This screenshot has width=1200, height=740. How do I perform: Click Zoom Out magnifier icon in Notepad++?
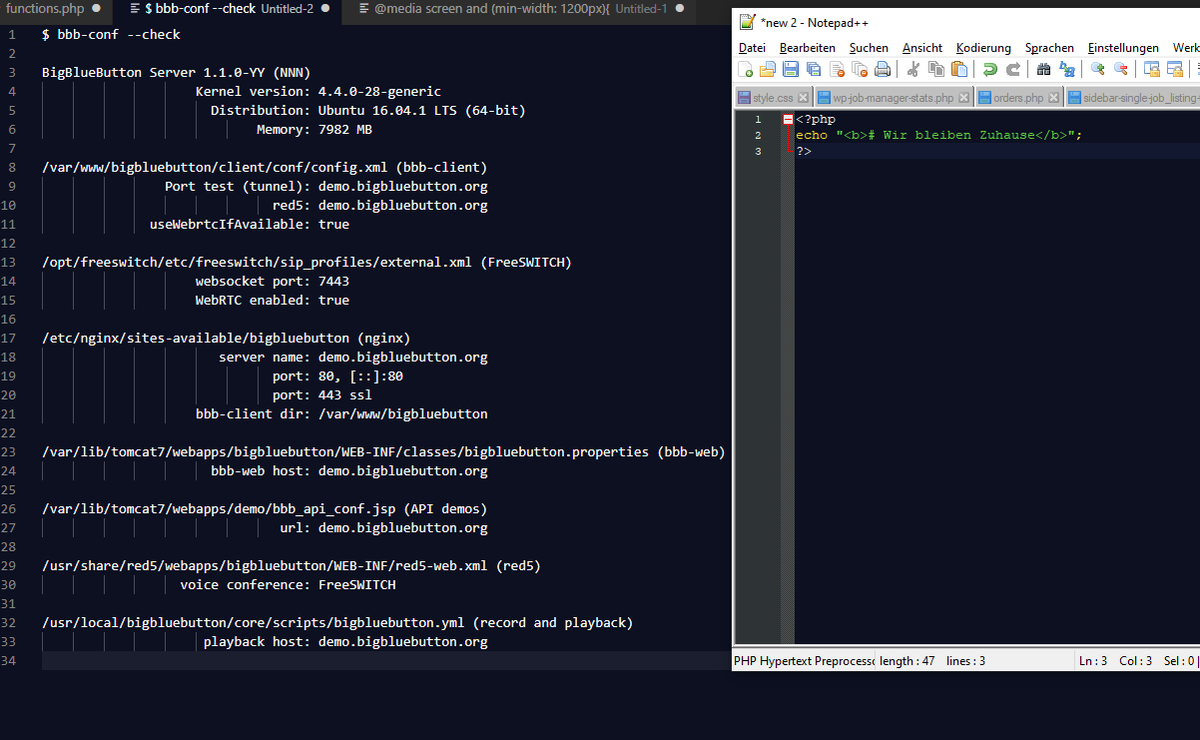tap(1121, 69)
